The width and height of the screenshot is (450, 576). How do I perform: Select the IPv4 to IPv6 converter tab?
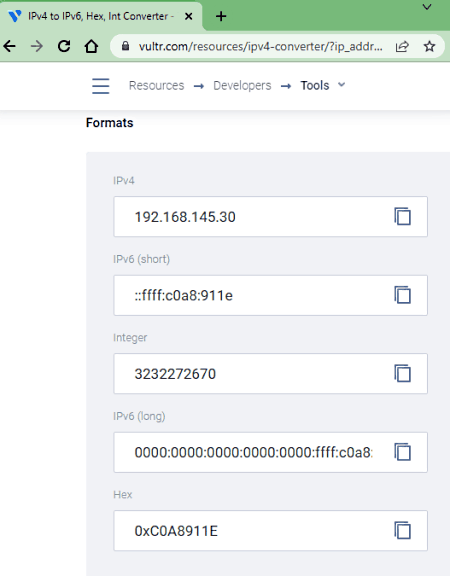pyautogui.click(x=100, y=16)
